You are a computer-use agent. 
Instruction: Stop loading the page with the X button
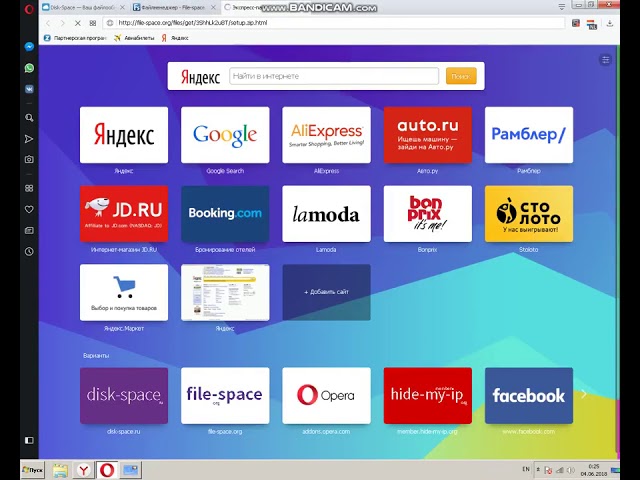(x=78, y=23)
